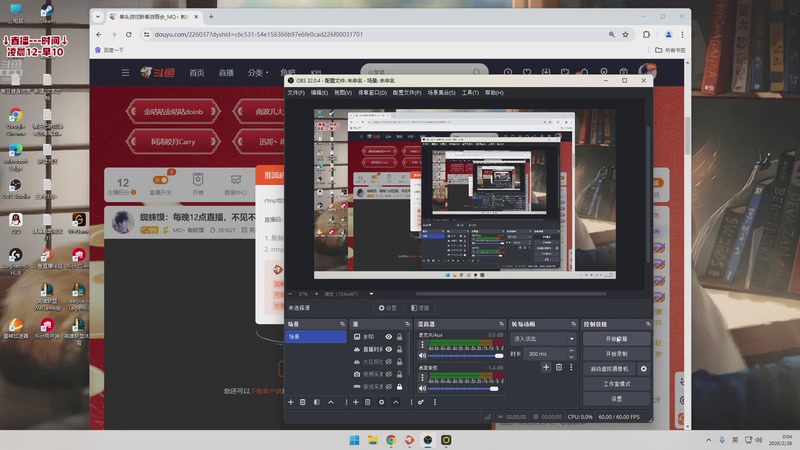This screenshot has height=450, width=800.
Task: Pop out the 场景 dock panel
Action: coord(342,324)
